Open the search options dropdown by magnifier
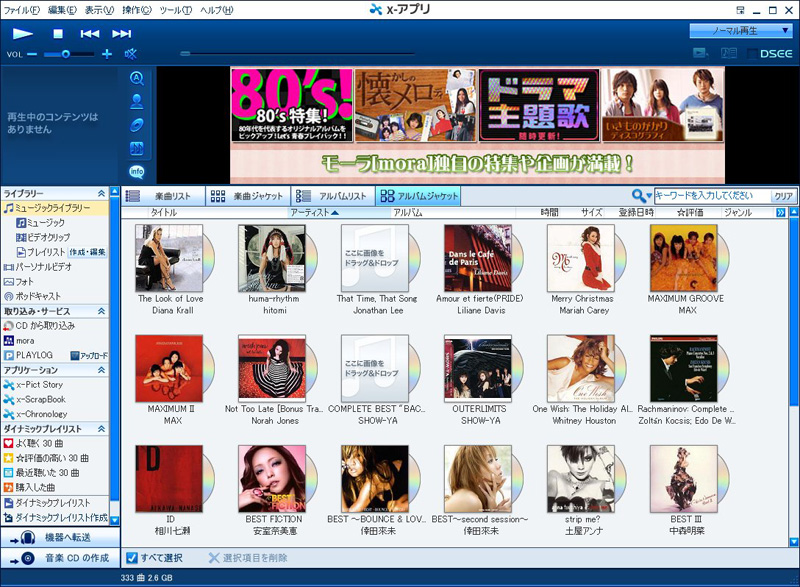 641,195
